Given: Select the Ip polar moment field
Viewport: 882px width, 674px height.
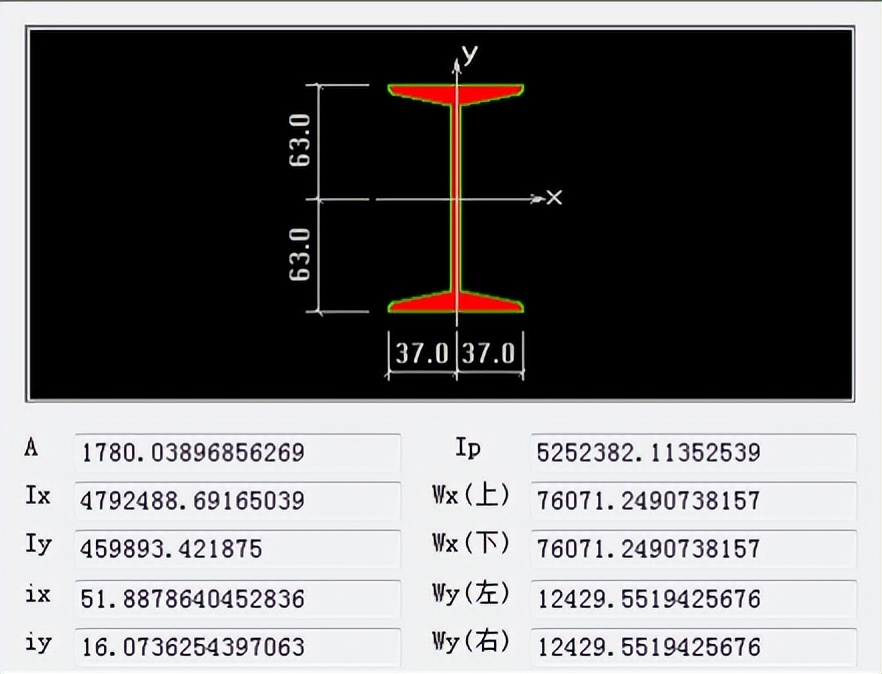Looking at the screenshot, I should (x=693, y=453).
